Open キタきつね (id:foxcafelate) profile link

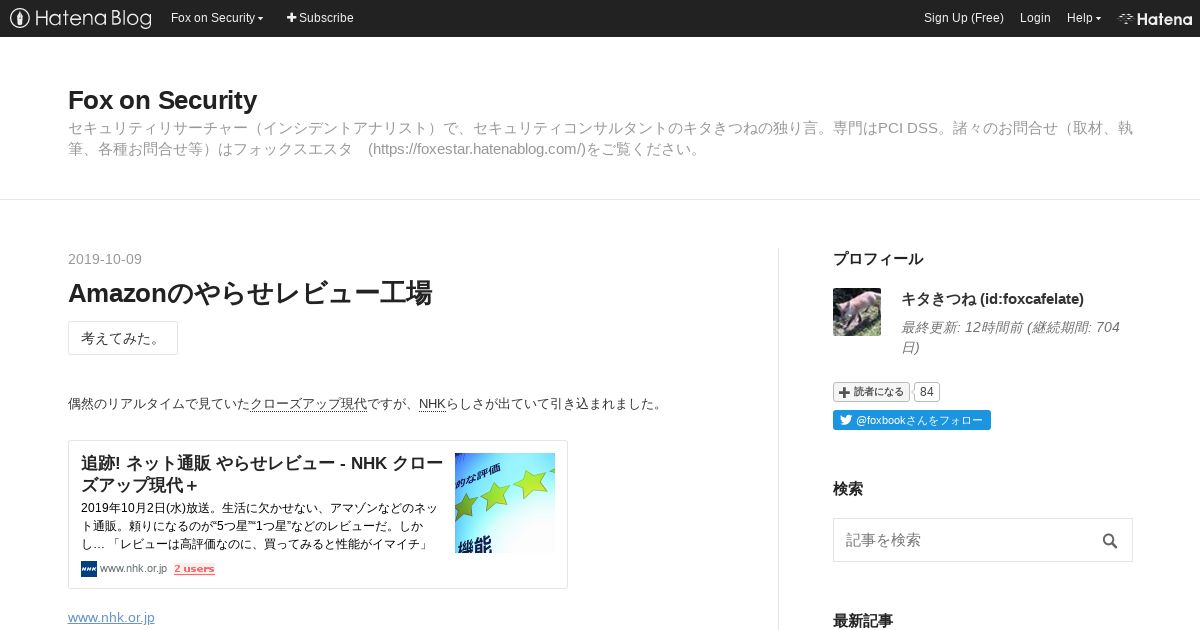(992, 299)
